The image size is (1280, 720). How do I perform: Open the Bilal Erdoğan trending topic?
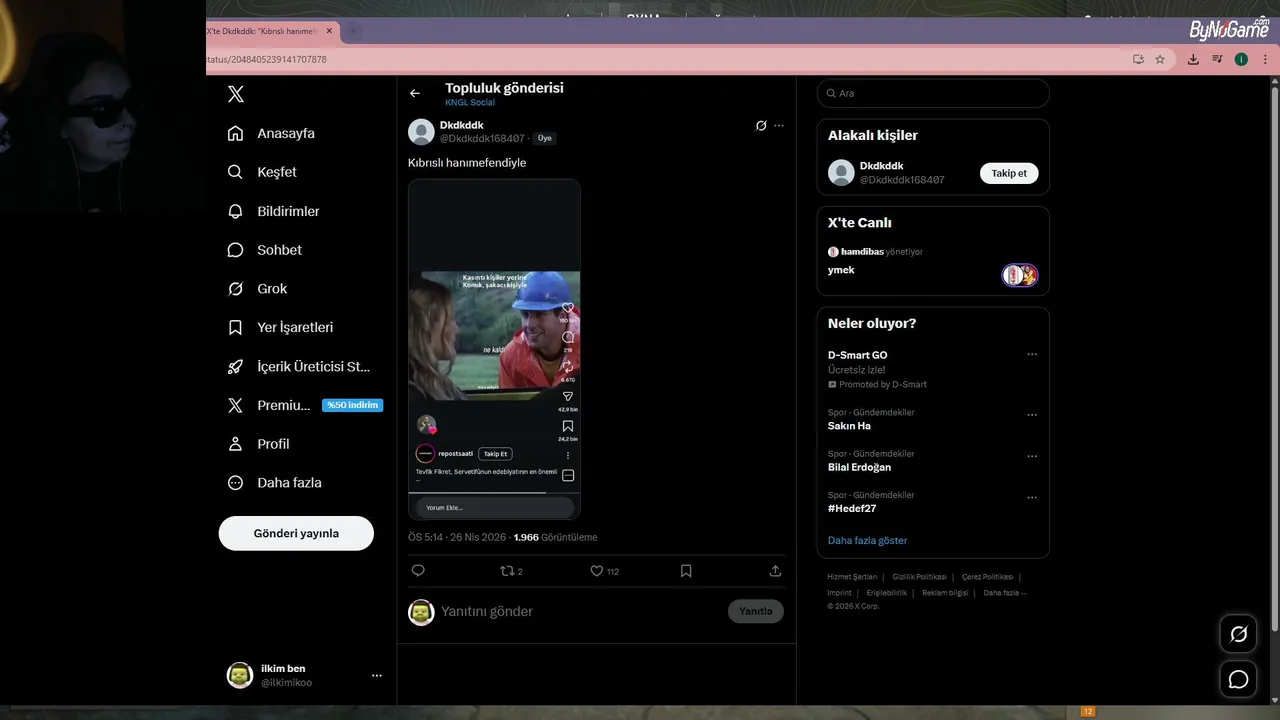859,467
